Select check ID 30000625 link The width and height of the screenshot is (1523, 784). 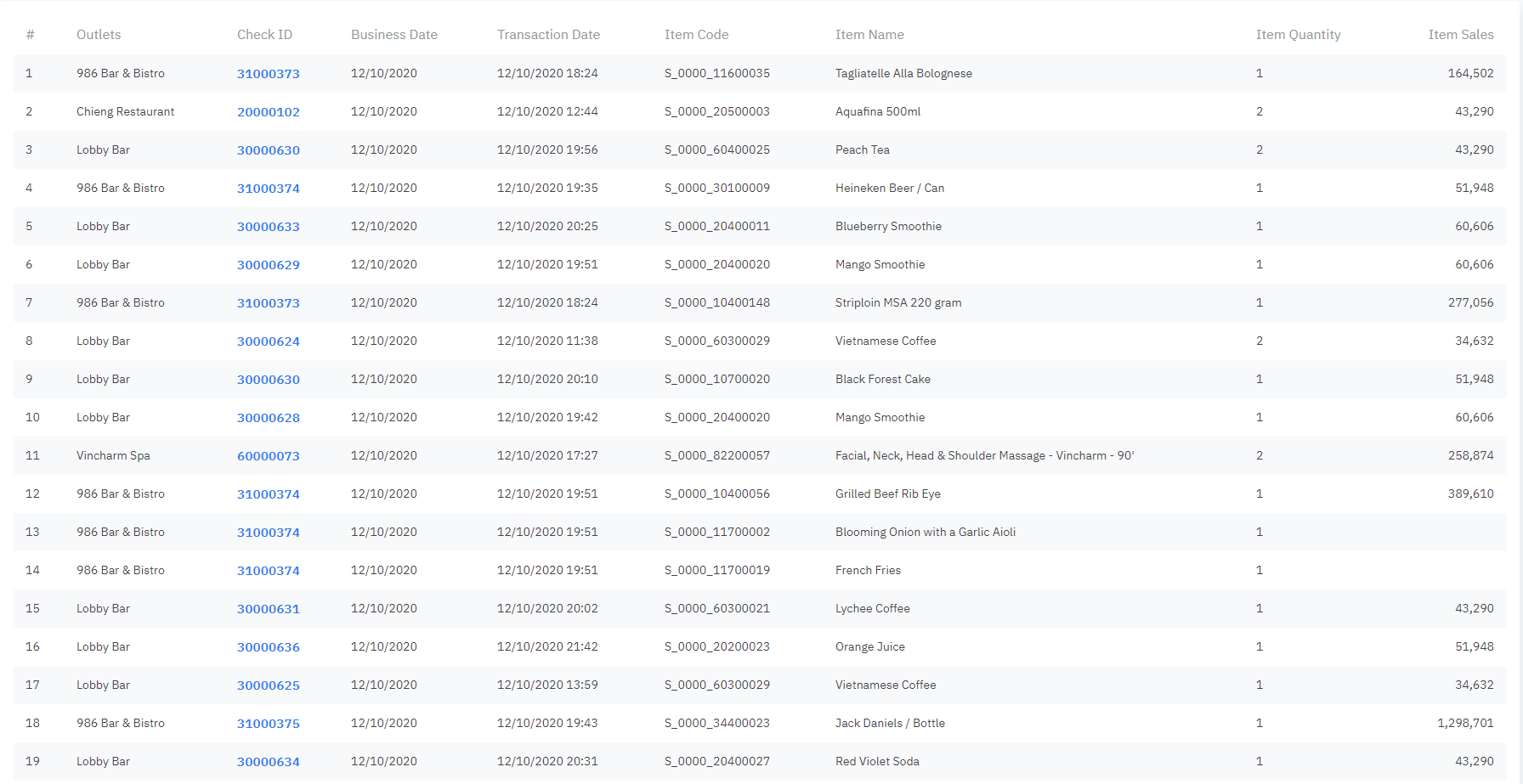[268, 685]
